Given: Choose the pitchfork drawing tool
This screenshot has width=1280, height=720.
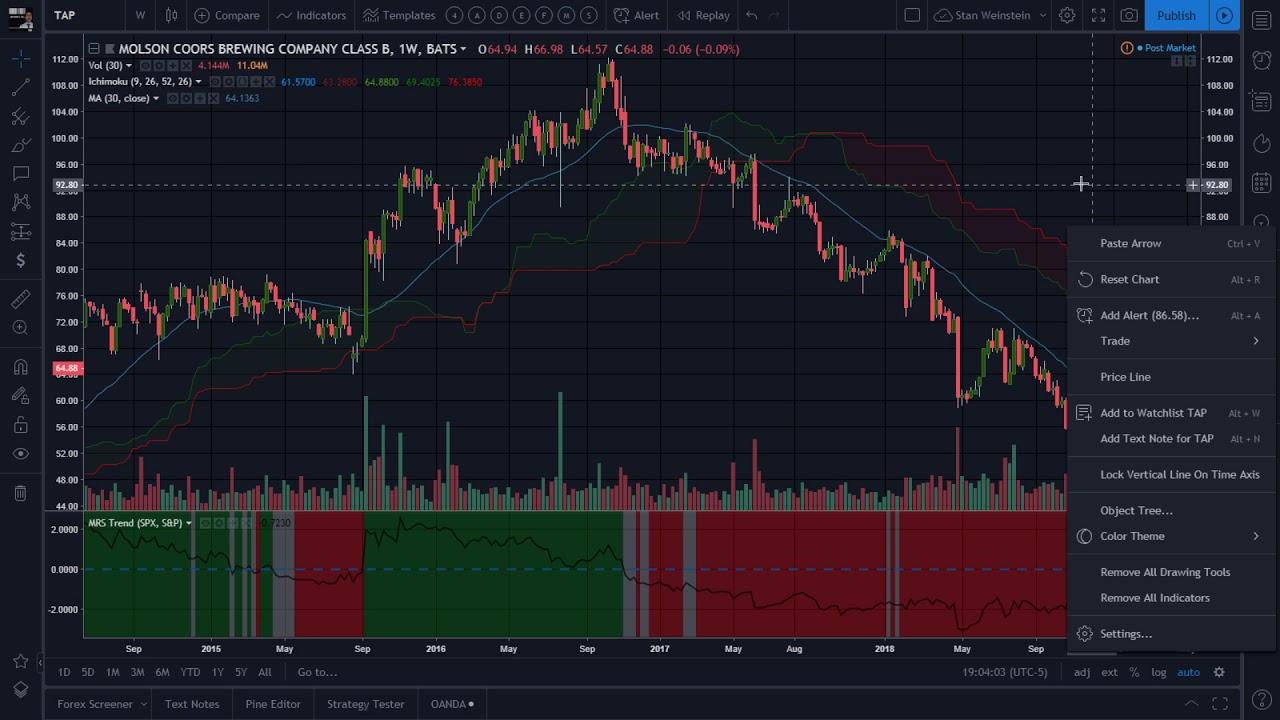Looking at the screenshot, I should click(20, 117).
